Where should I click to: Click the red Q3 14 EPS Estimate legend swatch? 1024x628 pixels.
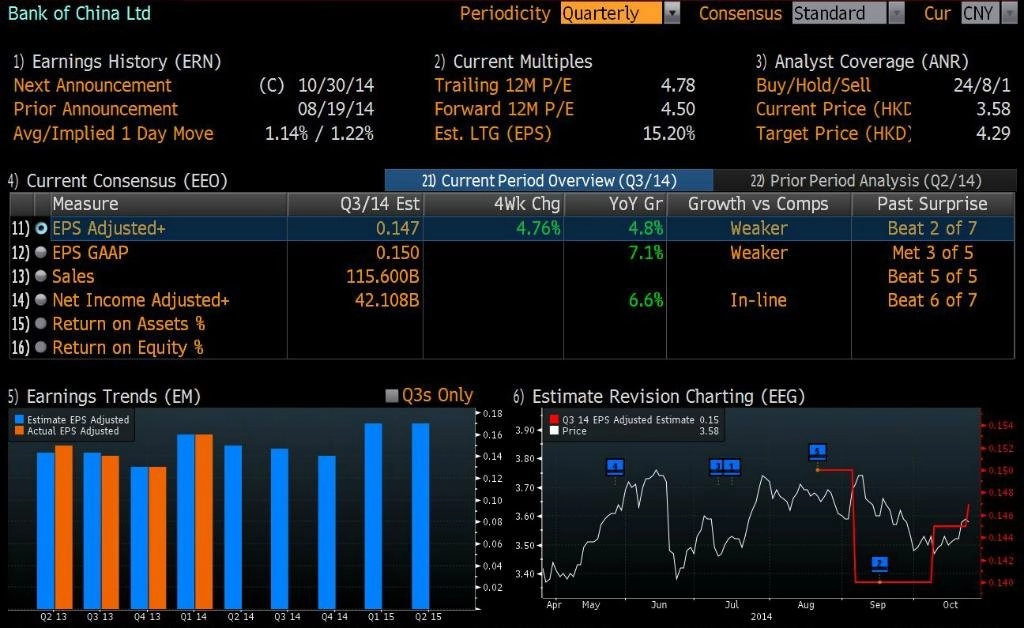554,420
